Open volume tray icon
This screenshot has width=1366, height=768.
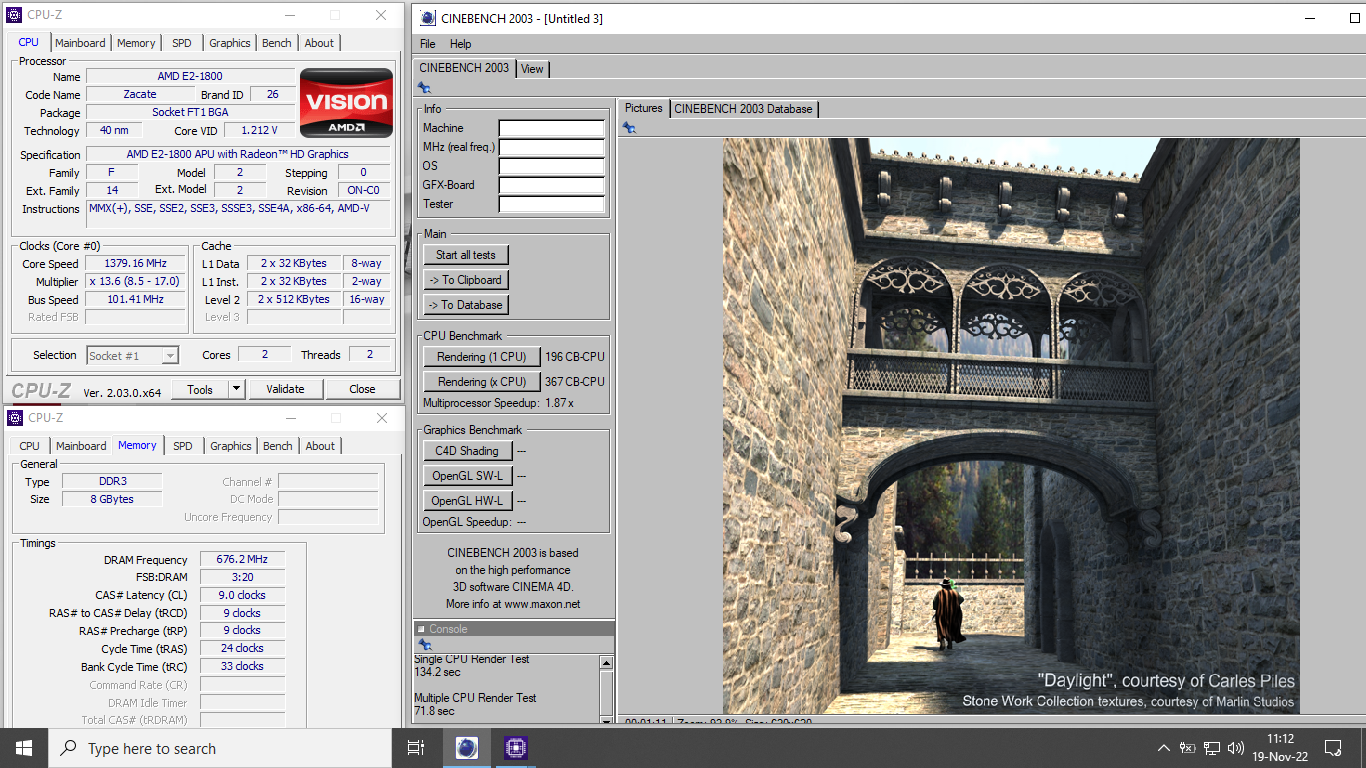tap(1236, 748)
